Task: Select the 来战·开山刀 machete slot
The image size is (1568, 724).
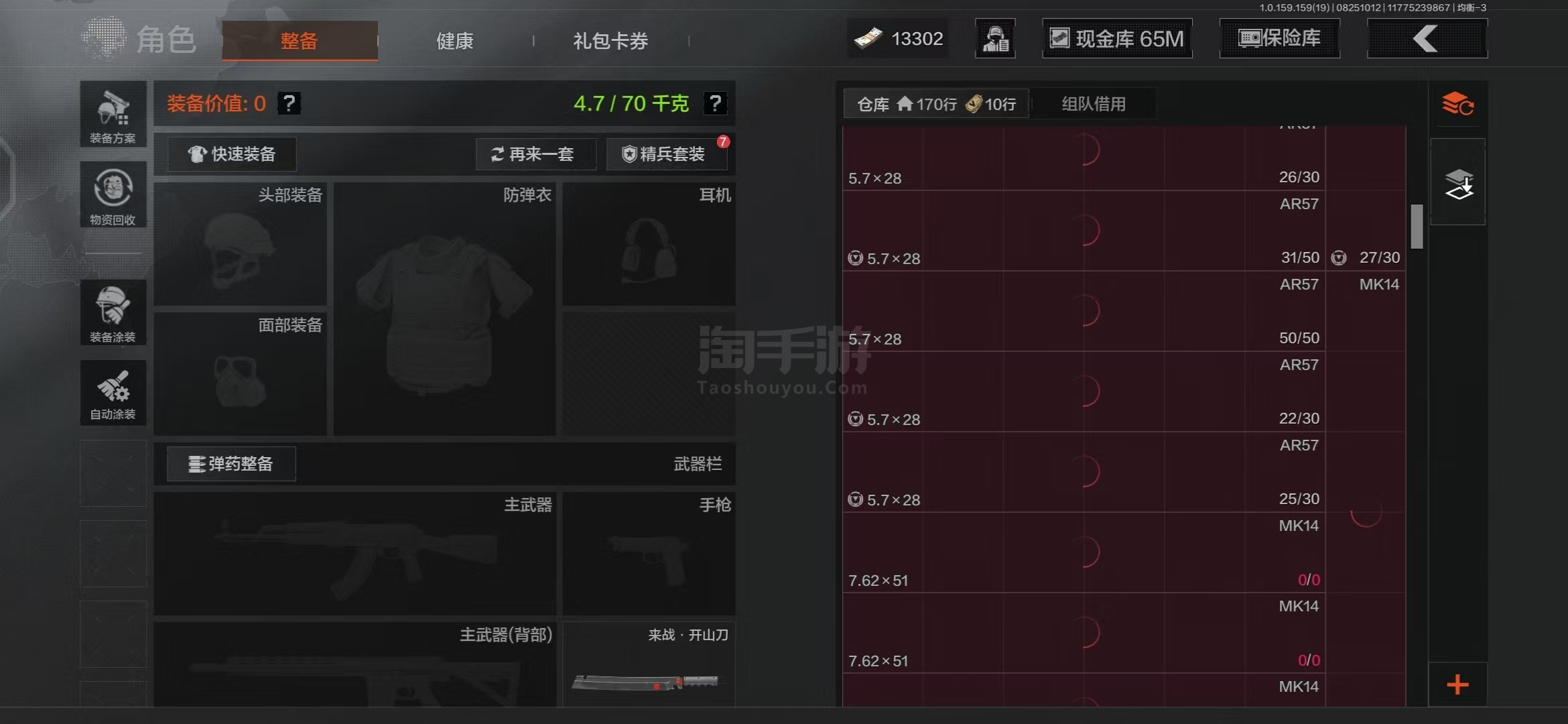Action: click(649, 664)
